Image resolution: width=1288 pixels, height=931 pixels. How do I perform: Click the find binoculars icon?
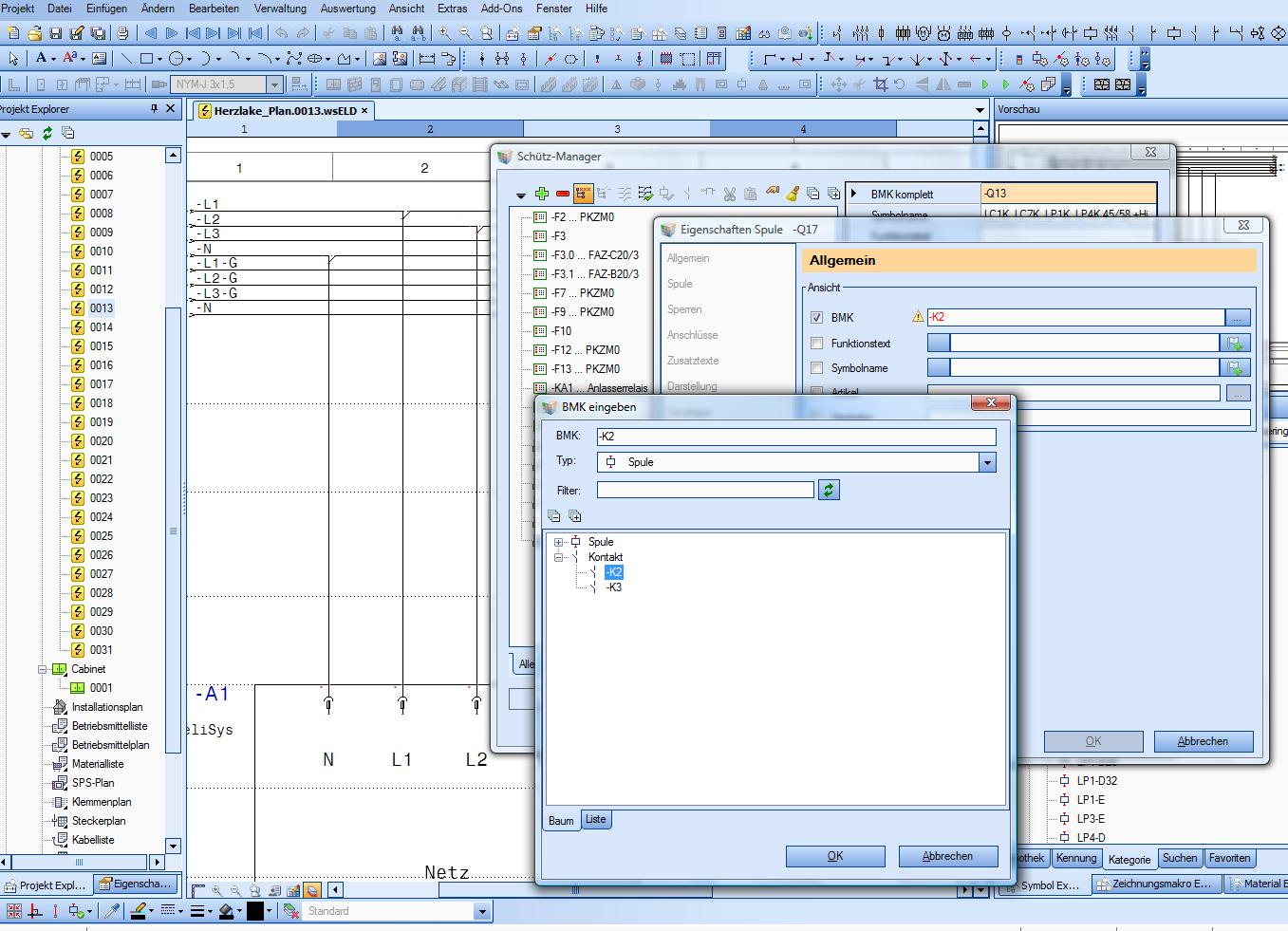click(395, 33)
